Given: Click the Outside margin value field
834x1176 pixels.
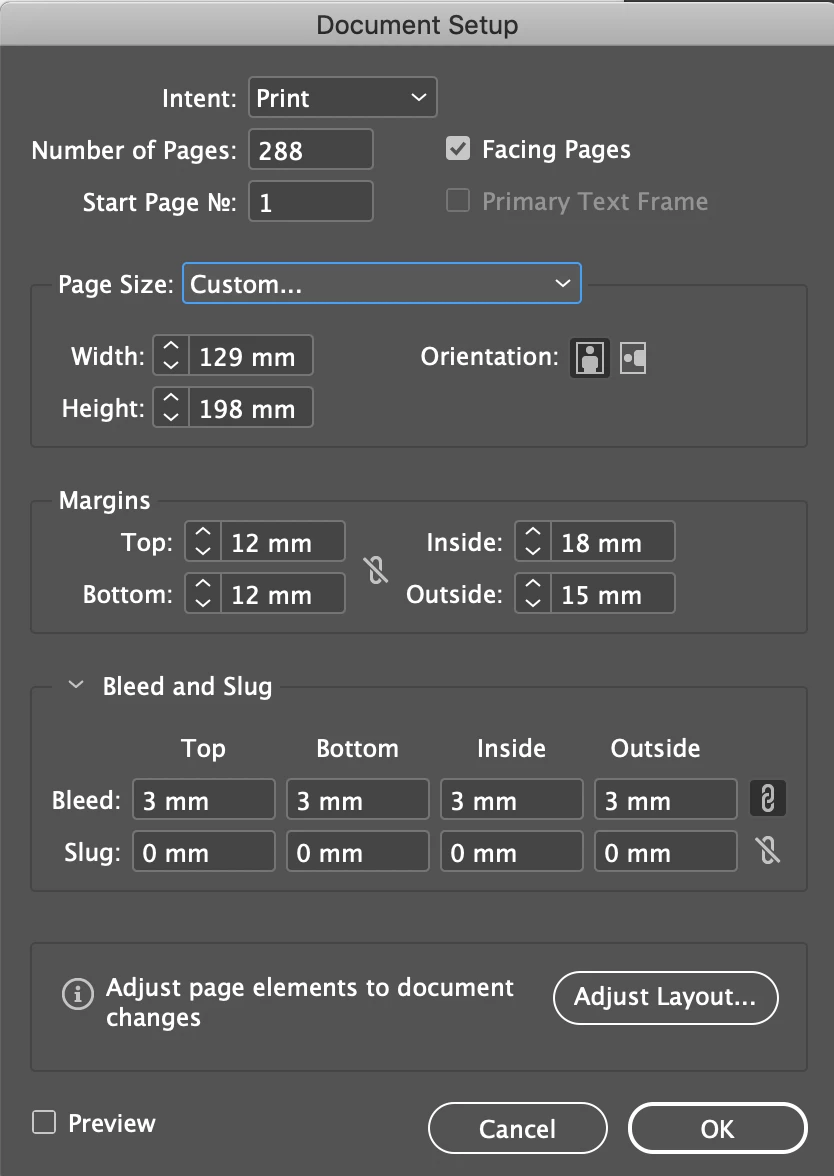Looking at the screenshot, I should 613,593.
